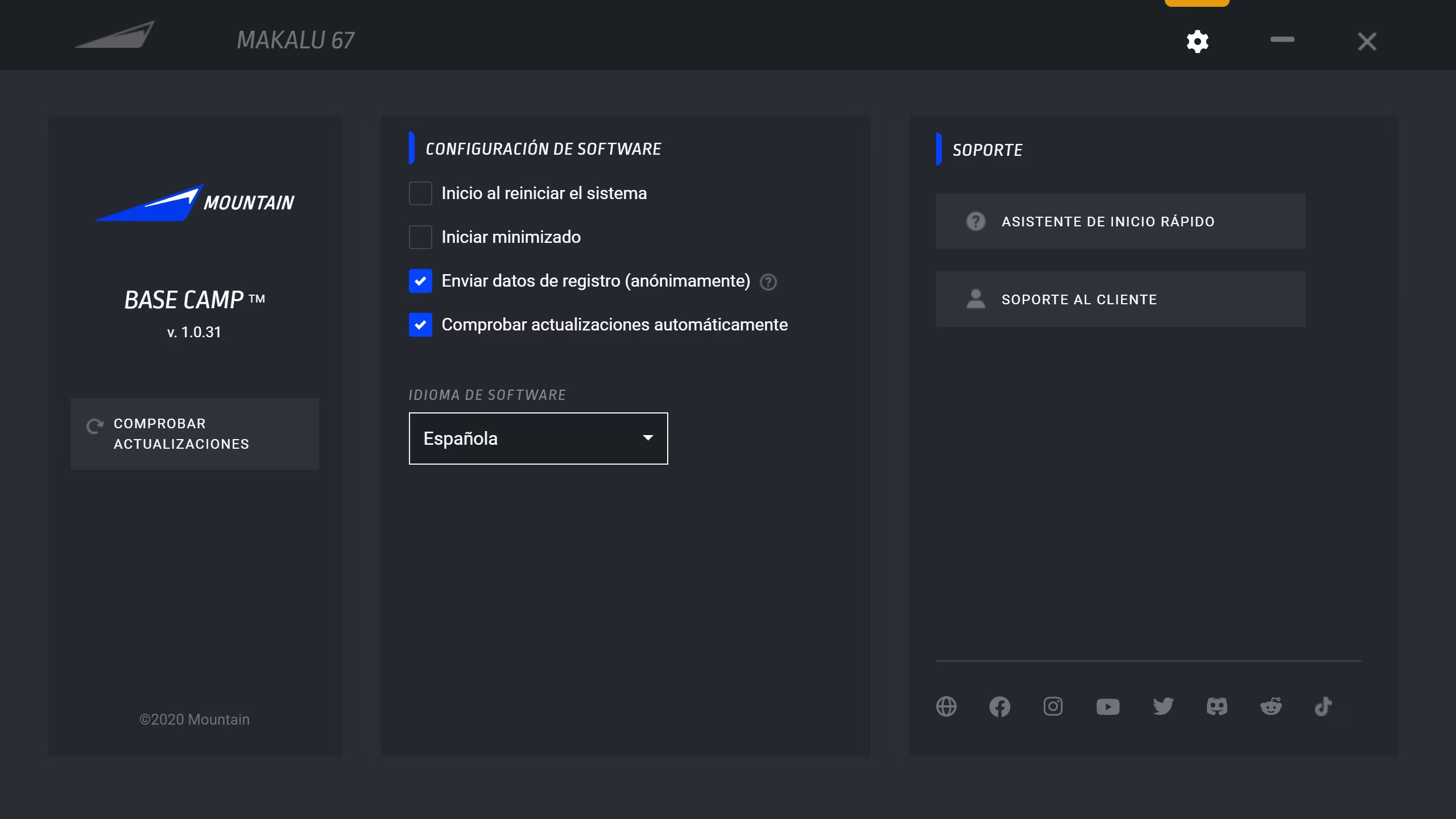1456x819 pixels.
Task: Open the Instagram social link
Action: click(1053, 706)
